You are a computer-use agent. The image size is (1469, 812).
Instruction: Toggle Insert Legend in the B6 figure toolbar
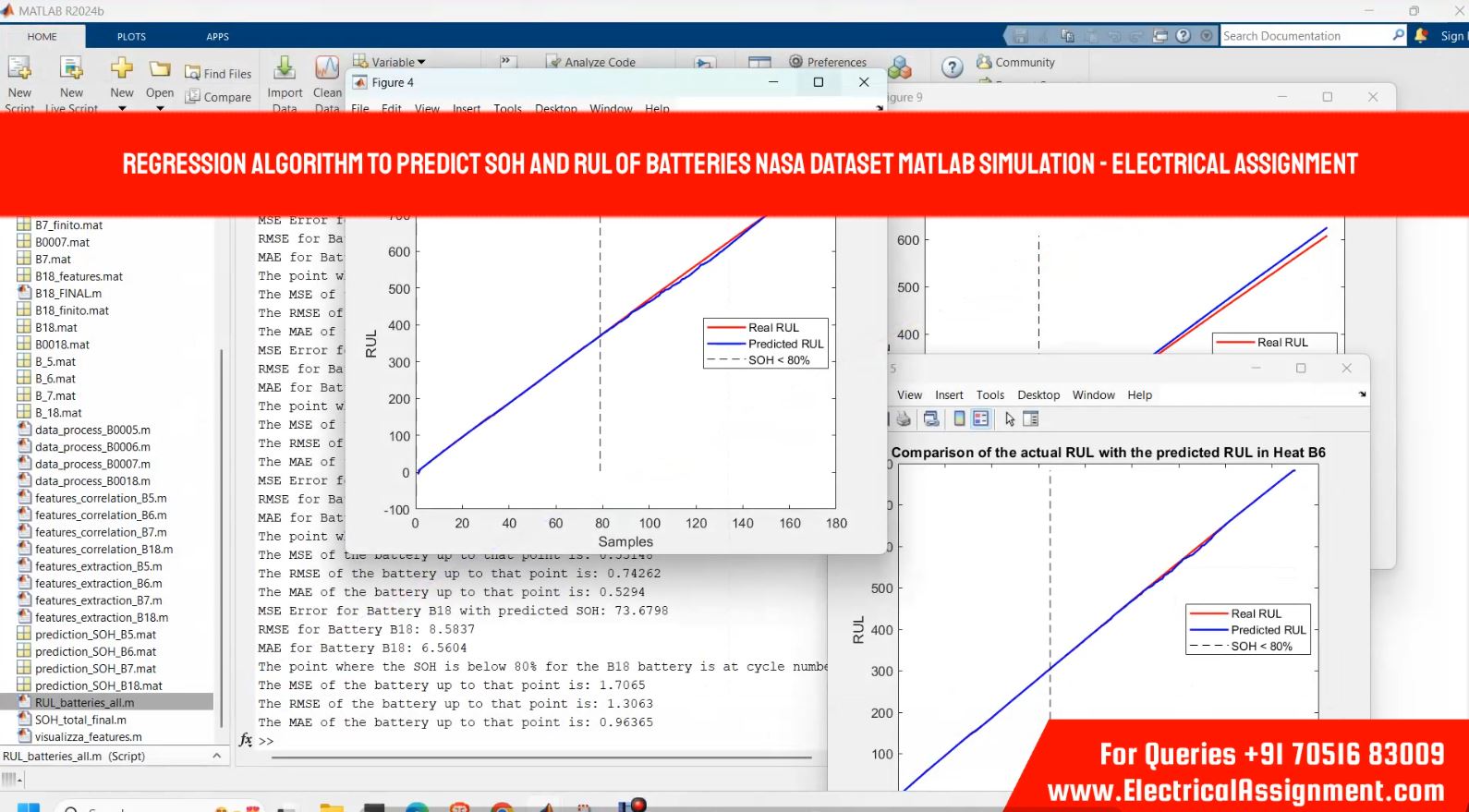(980, 418)
